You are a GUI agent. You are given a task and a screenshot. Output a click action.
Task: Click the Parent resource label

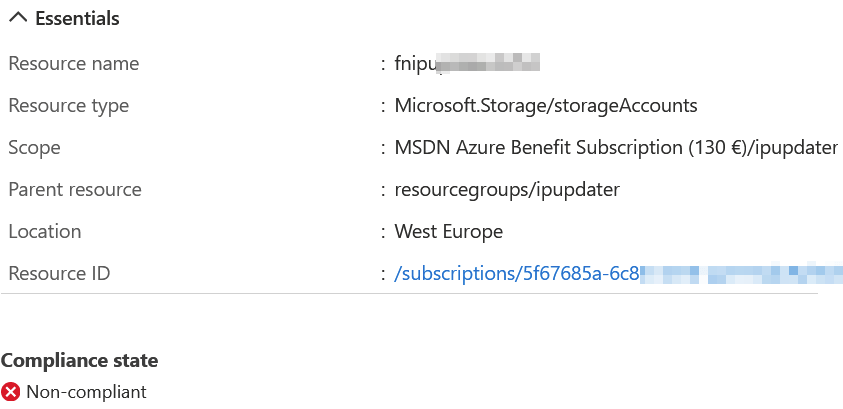75,189
